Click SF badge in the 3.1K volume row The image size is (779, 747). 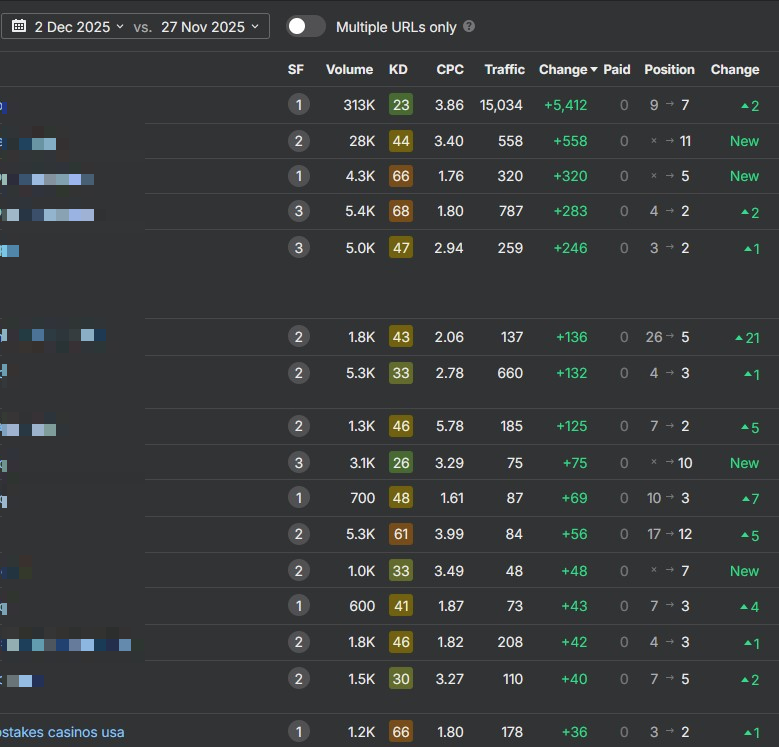click(x=299, y=463)
